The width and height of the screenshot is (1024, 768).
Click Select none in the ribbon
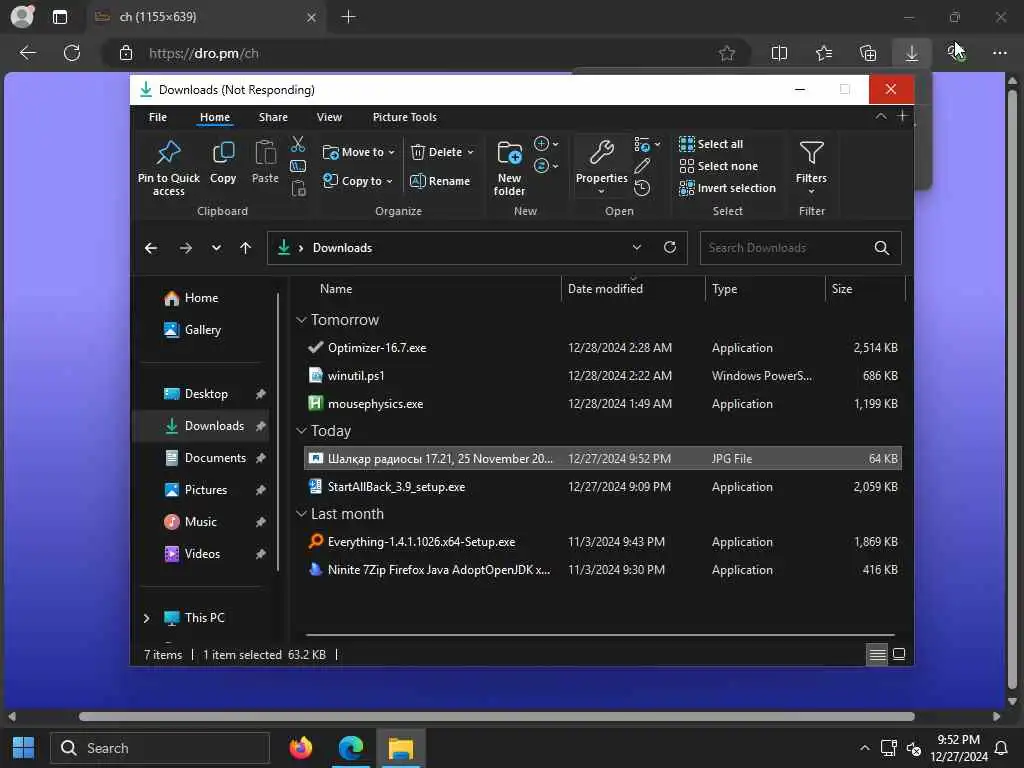pyautogui.click(x=718, y=166)
